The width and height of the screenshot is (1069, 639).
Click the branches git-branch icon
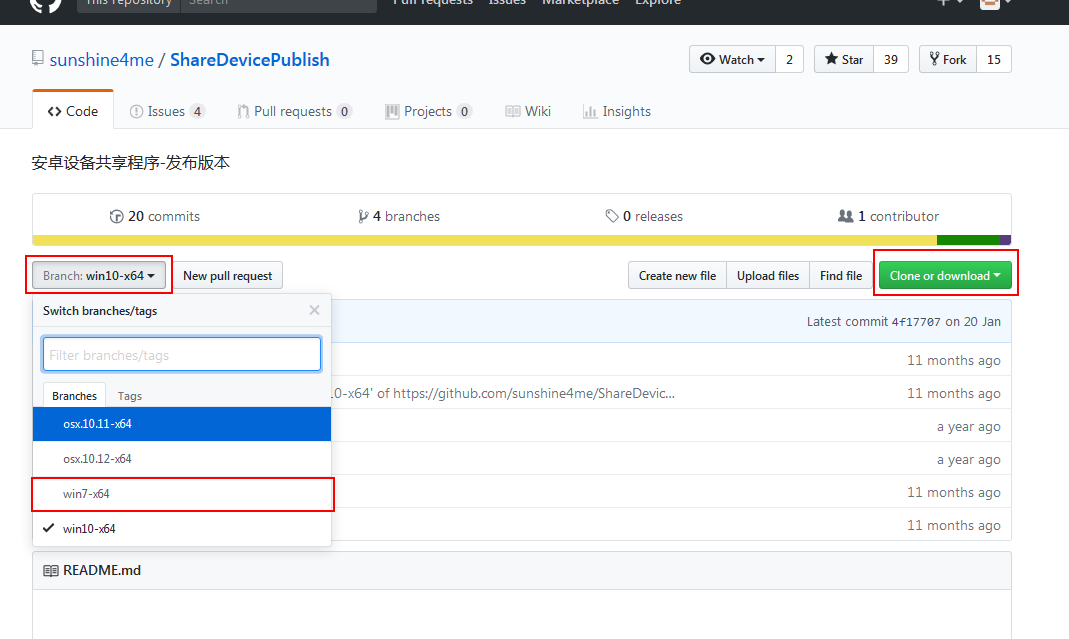(363, 217)
